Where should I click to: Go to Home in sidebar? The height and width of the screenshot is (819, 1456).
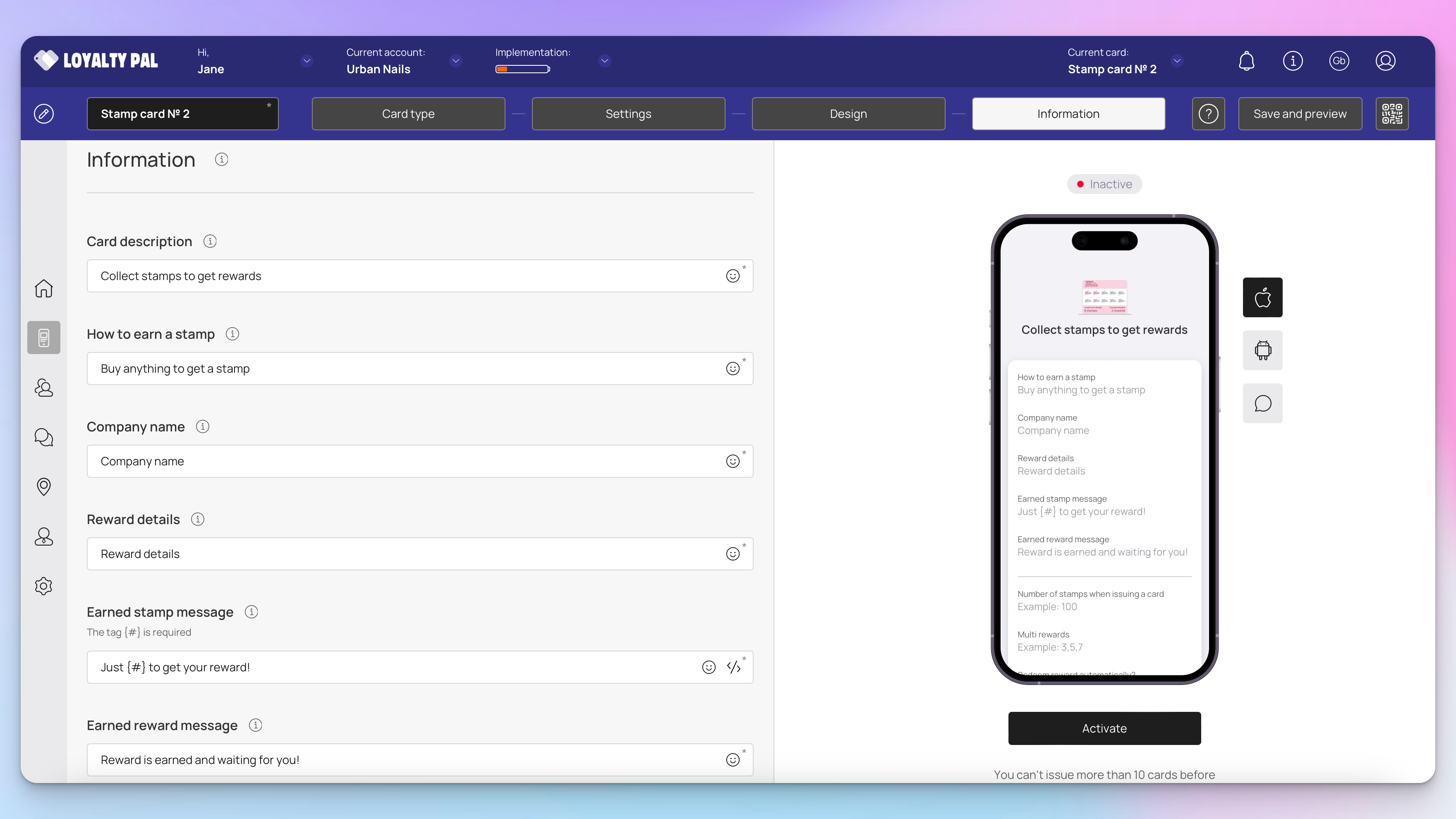[x=43, y=288]
